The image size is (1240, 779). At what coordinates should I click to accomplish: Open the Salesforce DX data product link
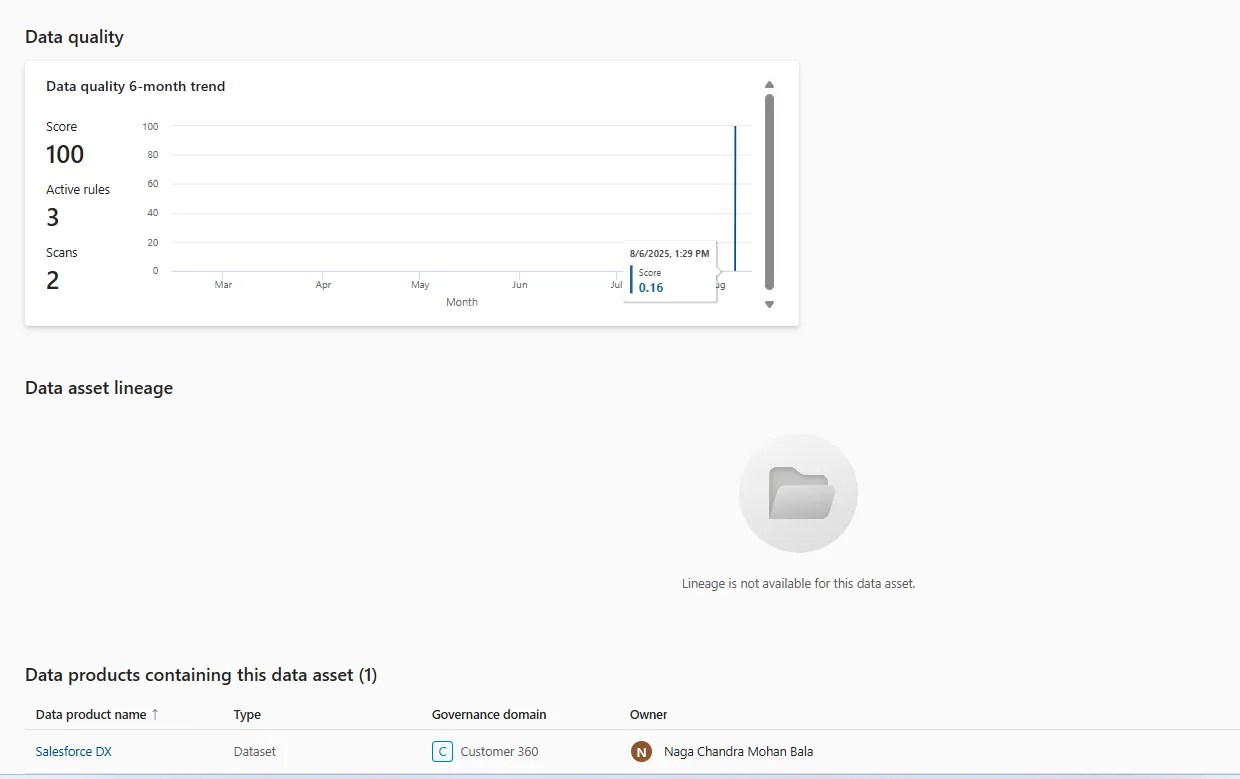tap(73, 751)
